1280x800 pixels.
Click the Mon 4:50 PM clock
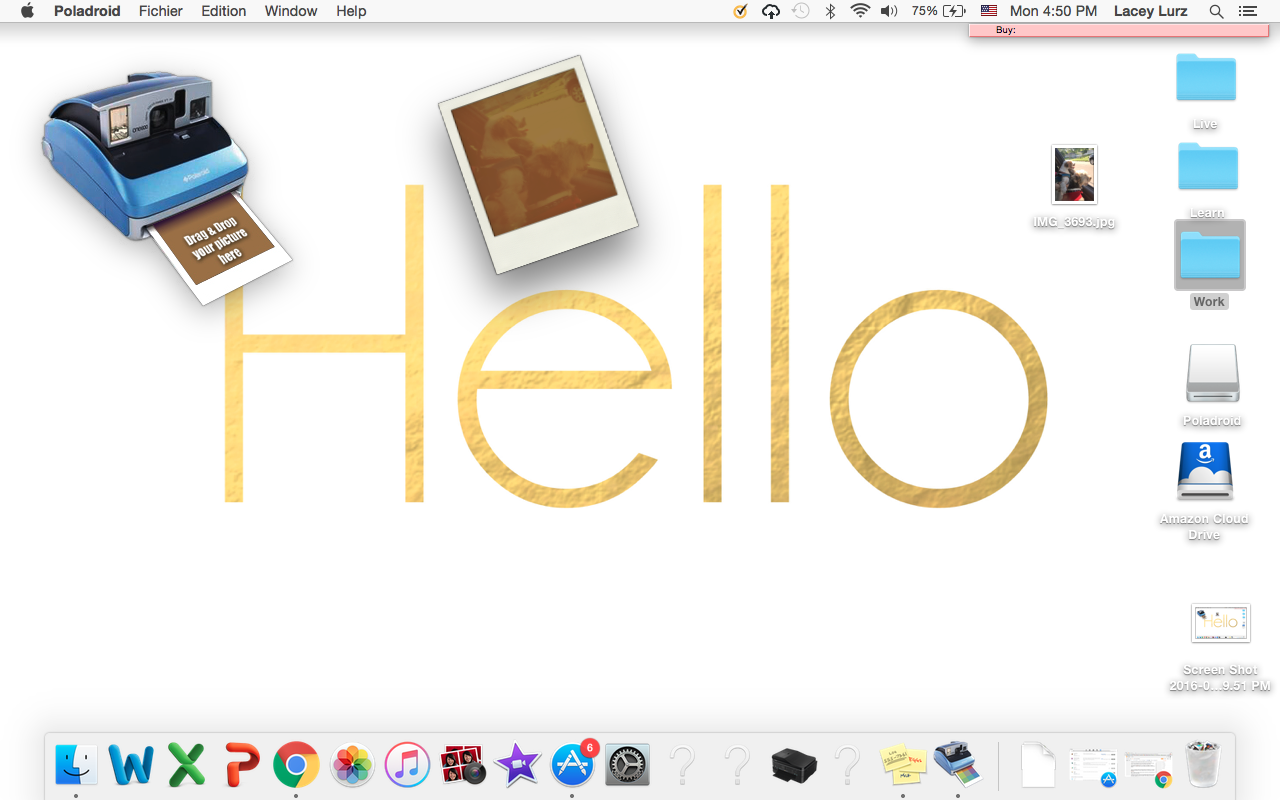(1053, 11)
